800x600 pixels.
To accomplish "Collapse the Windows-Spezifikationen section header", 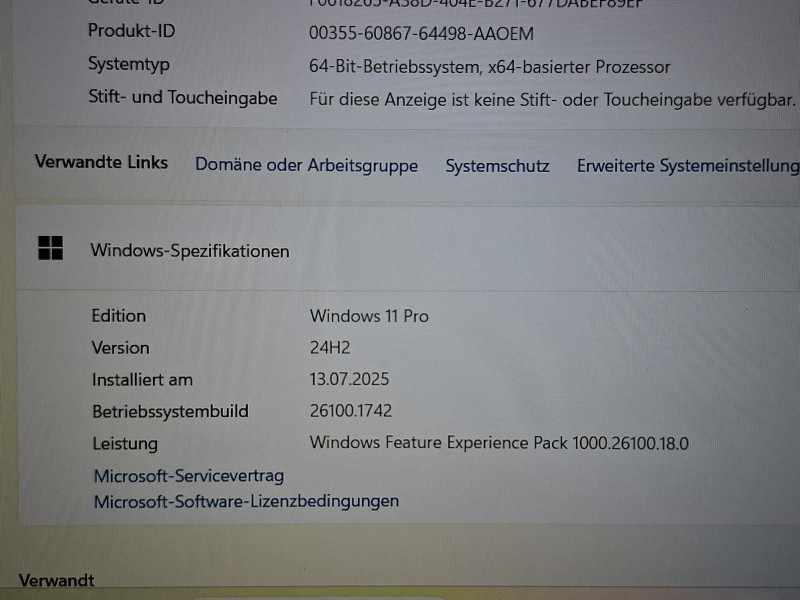I will tap(408, 249).
